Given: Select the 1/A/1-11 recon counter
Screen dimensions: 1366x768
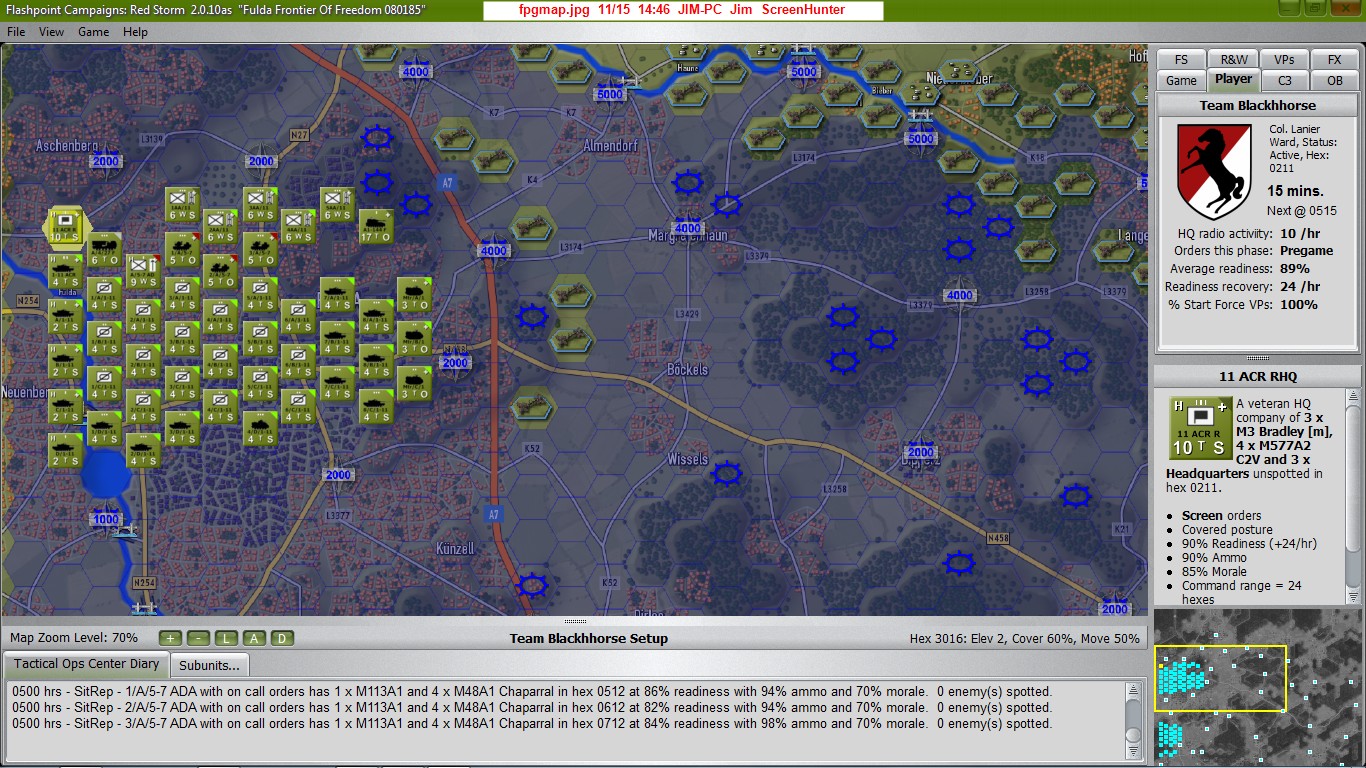Looking at the screenshot, I should [104, 294].
